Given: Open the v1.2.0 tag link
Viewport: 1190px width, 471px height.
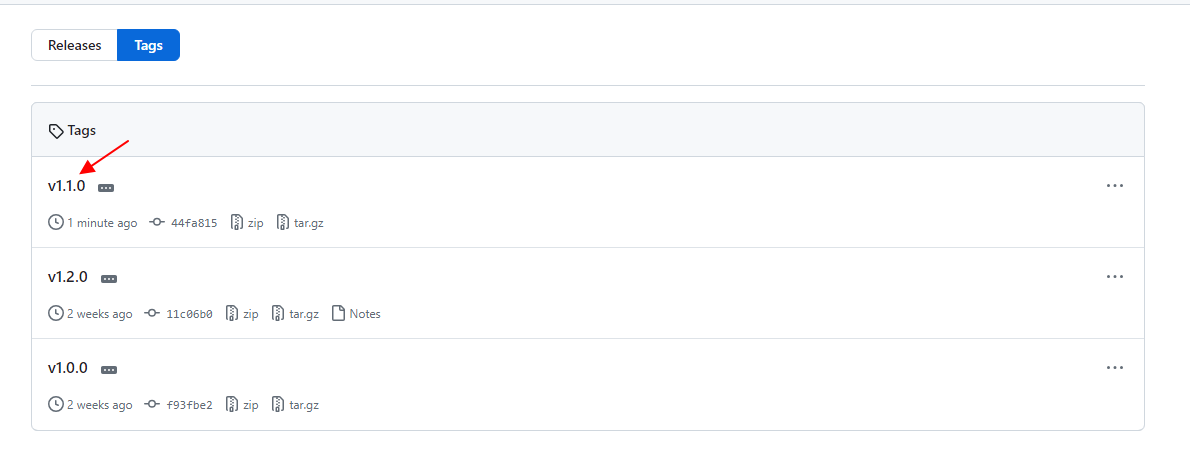Looking at the screenshot, I should 68,277.
